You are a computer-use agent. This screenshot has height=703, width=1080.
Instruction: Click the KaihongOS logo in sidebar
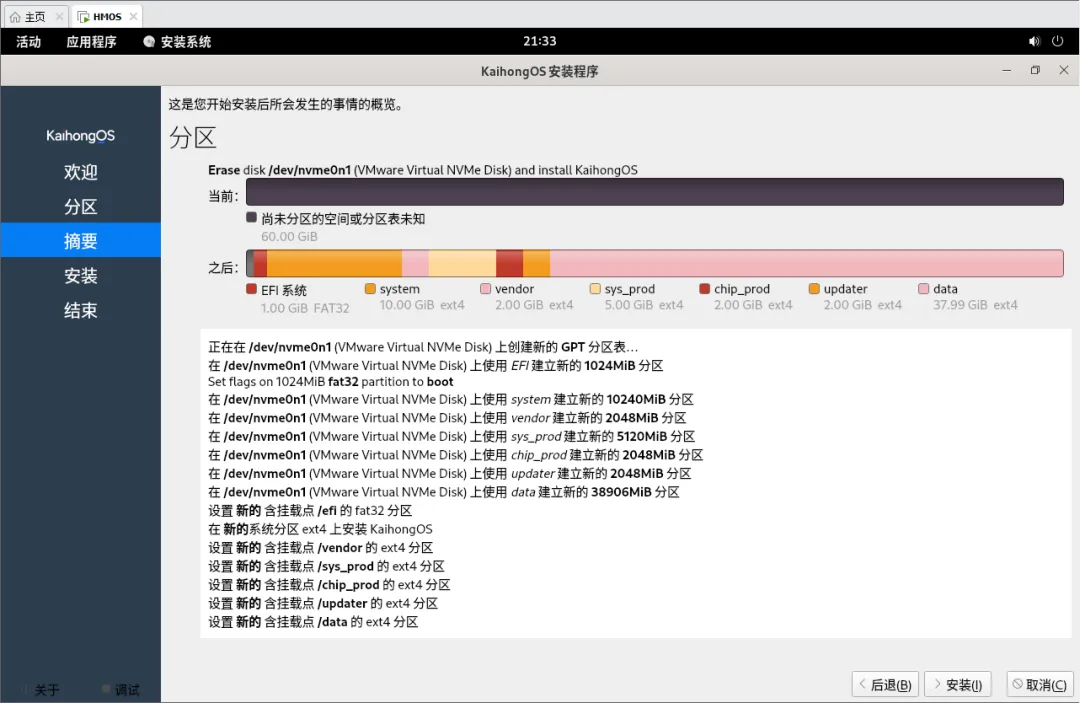[x=81, y=136]
